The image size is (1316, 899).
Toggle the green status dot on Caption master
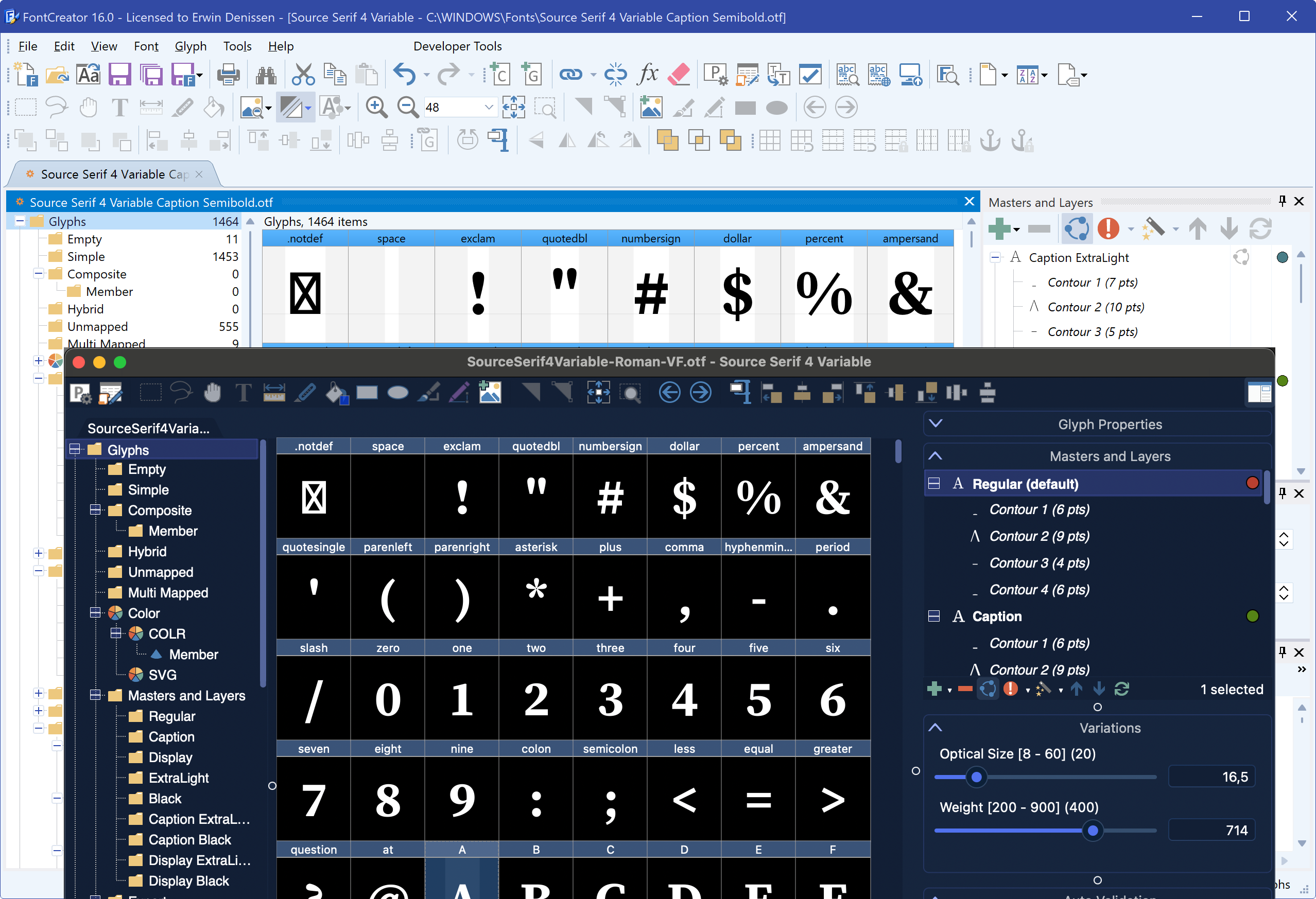(x=1252, y=616)
